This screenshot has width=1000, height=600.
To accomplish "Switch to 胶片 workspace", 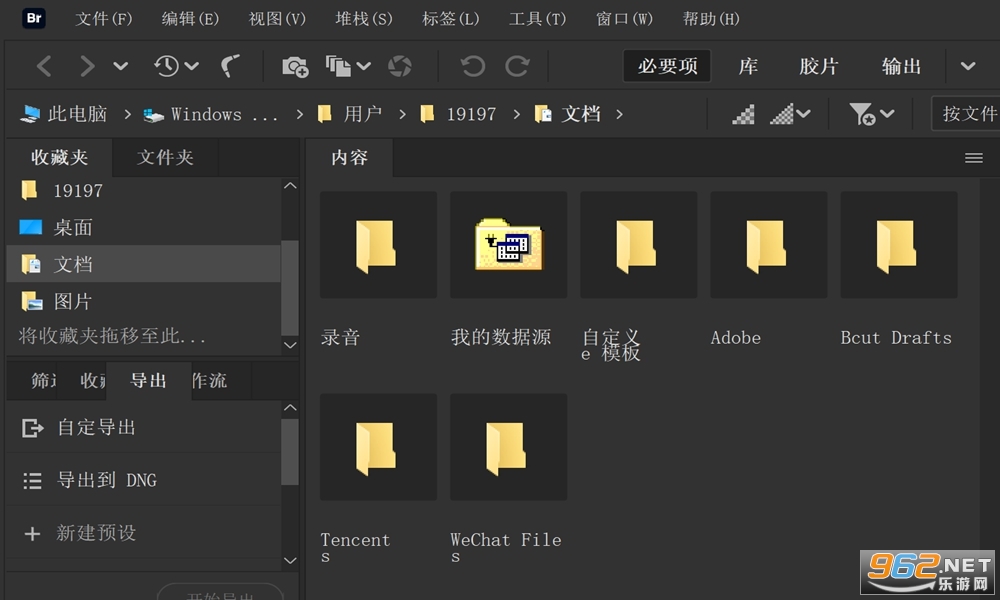I will tap(818, 66).
